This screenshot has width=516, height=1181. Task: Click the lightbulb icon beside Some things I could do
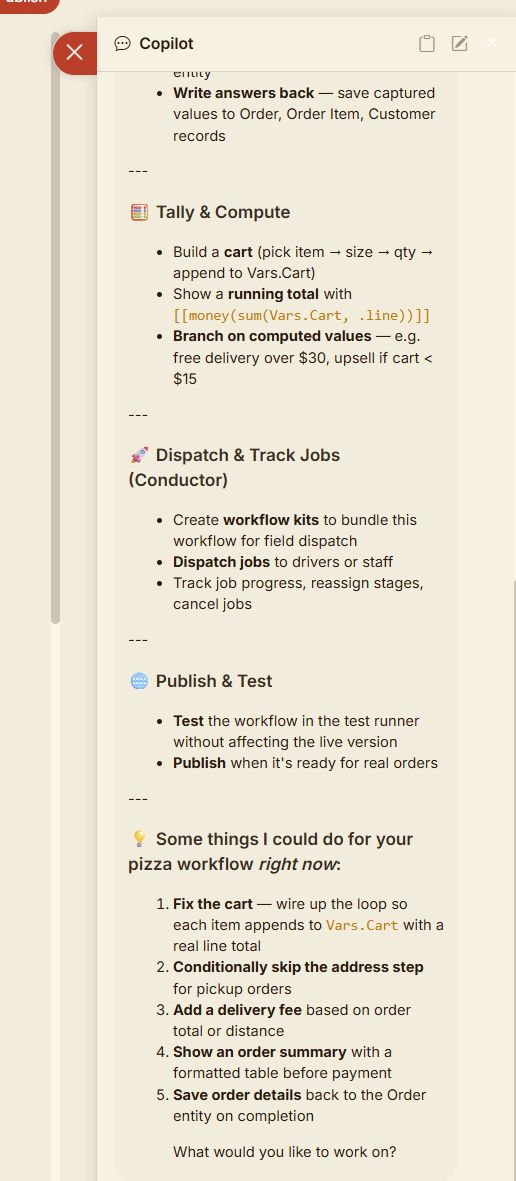point(139,839)
